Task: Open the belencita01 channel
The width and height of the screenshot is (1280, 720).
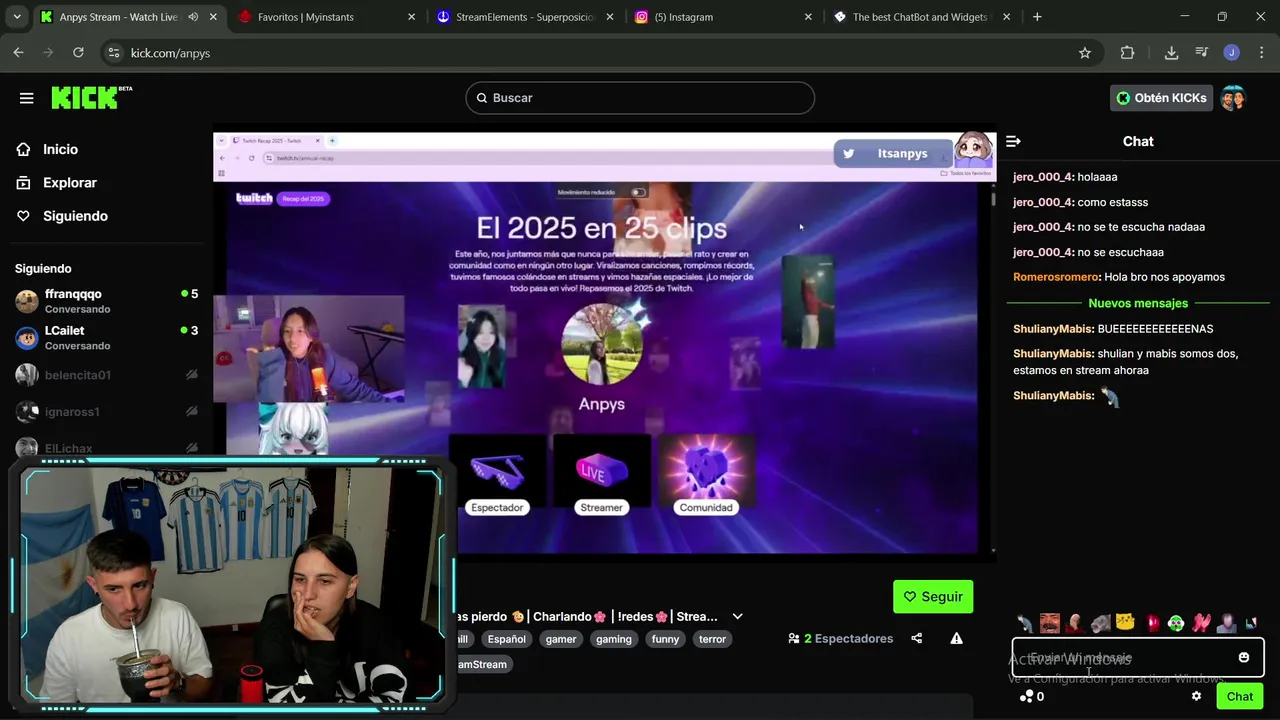Action: pos(106,375)
